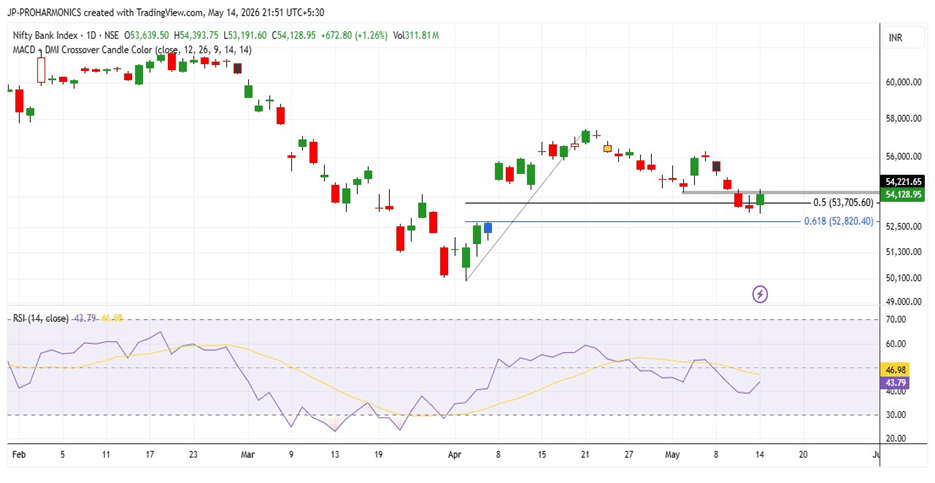This screenshot has height=483, width=935.
Task: Click the Feb date on time axis
Action: (x=18, y=454)
